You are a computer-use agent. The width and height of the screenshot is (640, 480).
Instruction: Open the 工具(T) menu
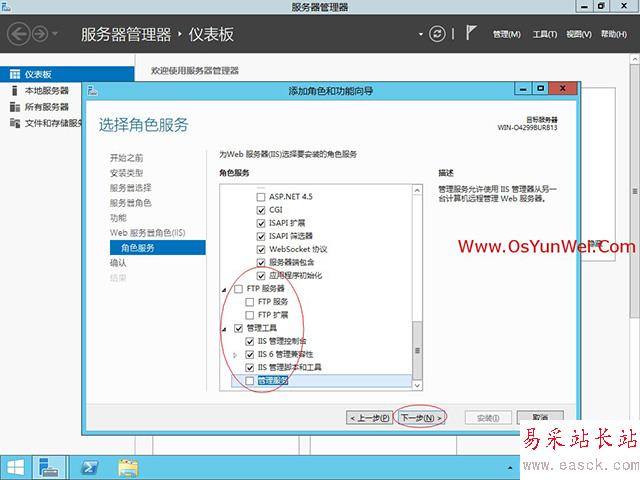click(544, 34)
